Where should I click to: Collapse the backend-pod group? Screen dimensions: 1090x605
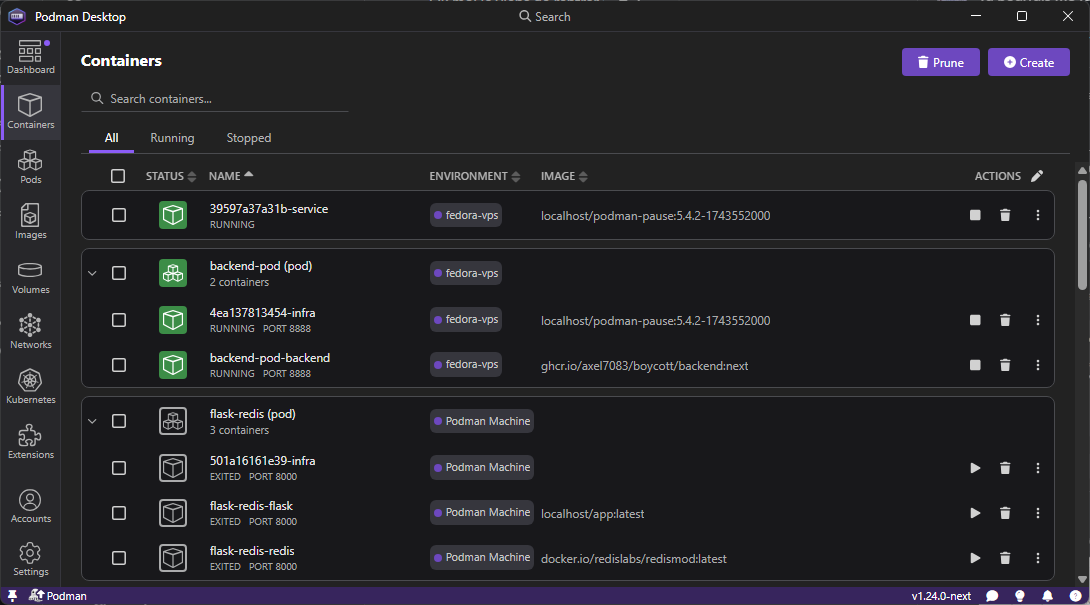pyautogui.click(x=93, y=273)
